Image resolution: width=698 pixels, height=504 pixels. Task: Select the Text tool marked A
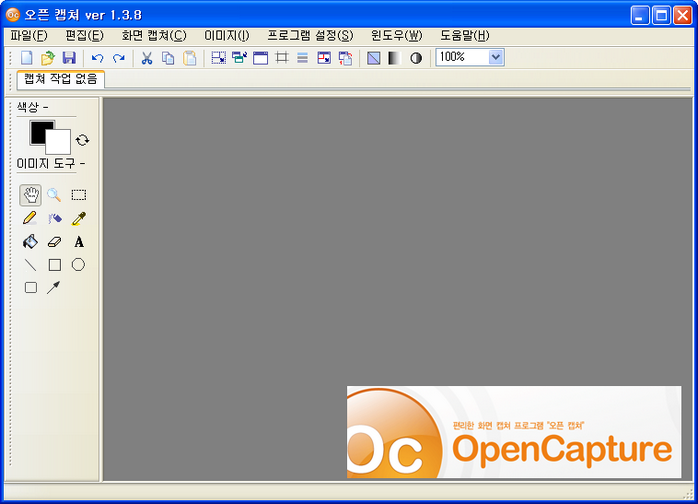[79, 242]
